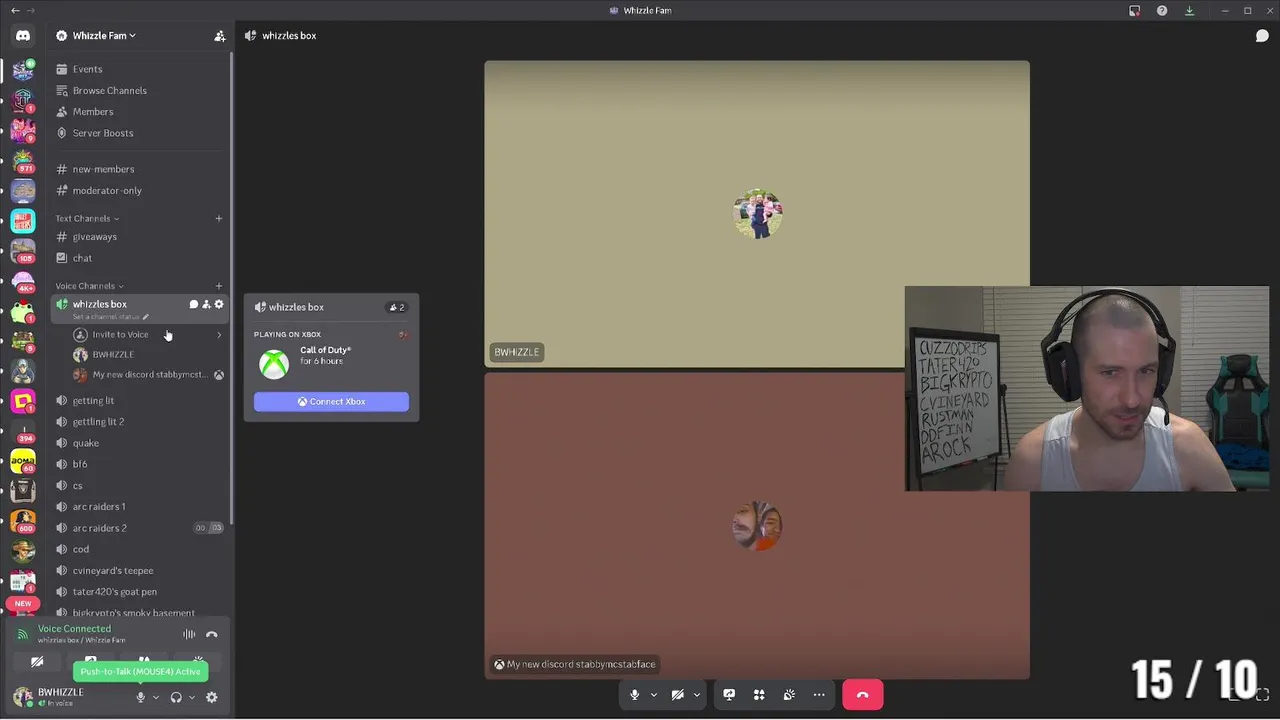Click BWHIZZLE video tile in call
Image resolution: width=1280 pixels, height=720 pixels.
point(757,213)
